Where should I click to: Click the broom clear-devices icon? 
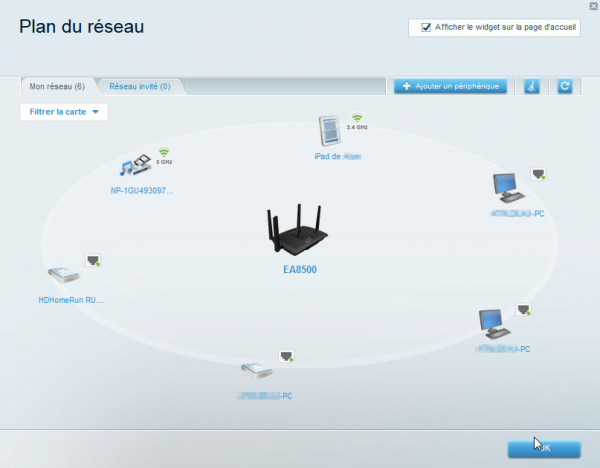[532, 87]
